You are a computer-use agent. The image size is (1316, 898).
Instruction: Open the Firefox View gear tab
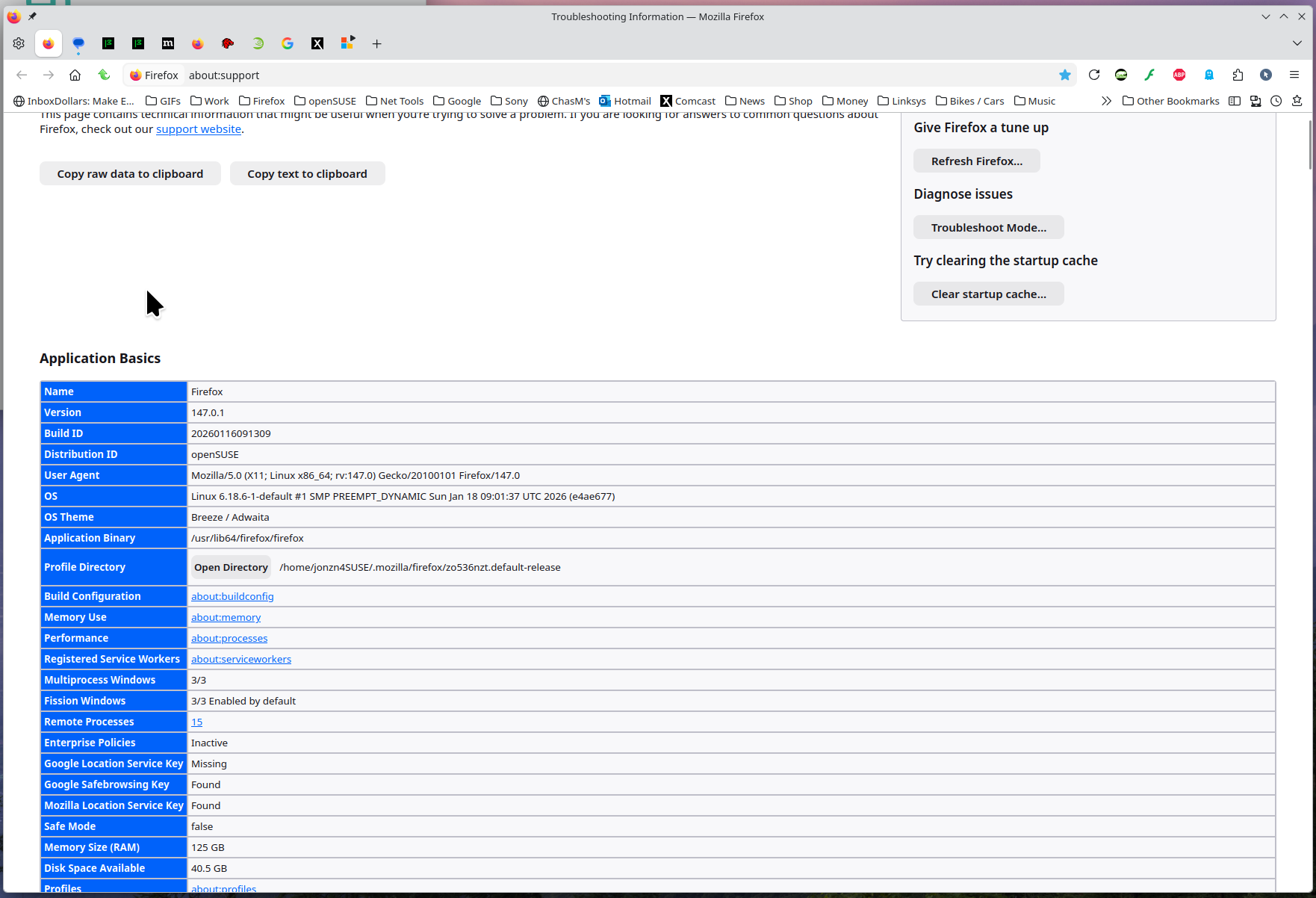tap(19, 44)
